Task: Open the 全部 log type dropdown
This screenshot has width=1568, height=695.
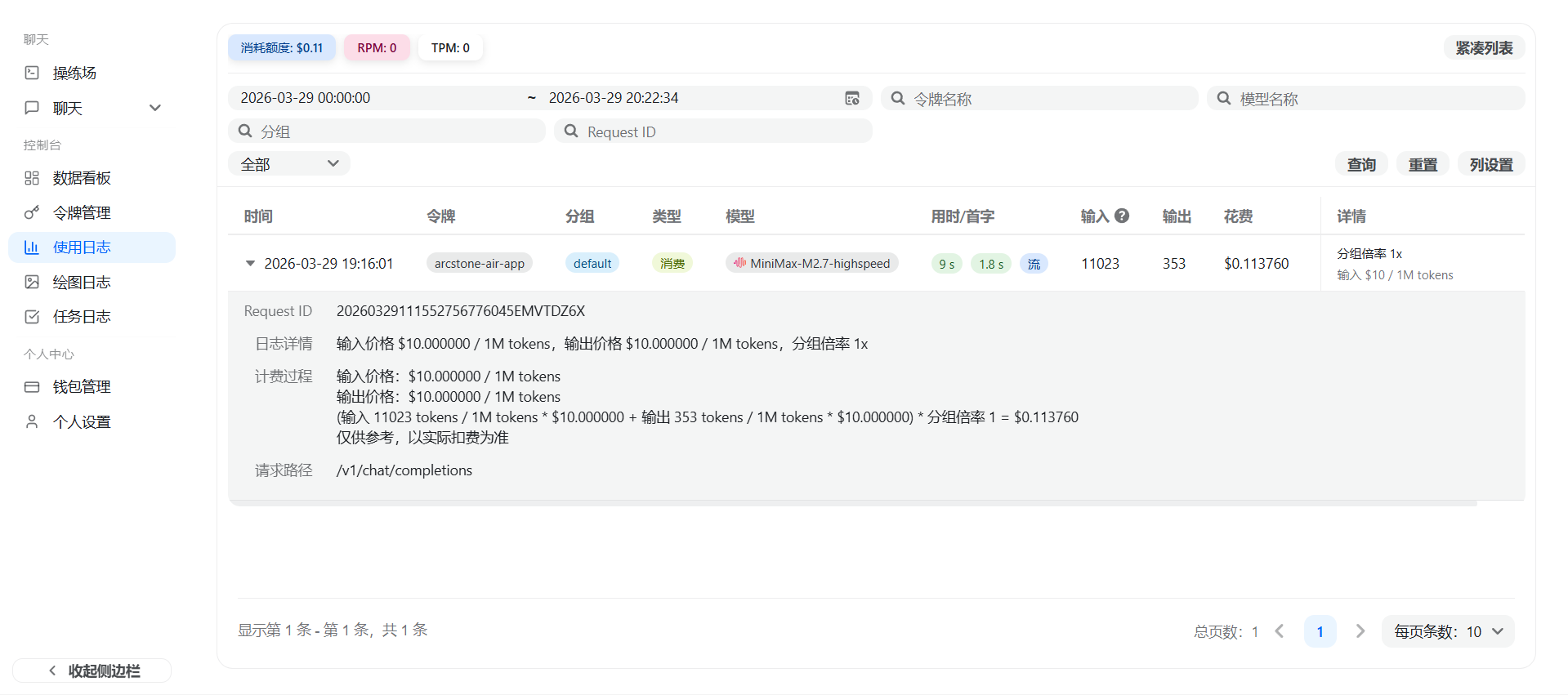Action: 288,164
